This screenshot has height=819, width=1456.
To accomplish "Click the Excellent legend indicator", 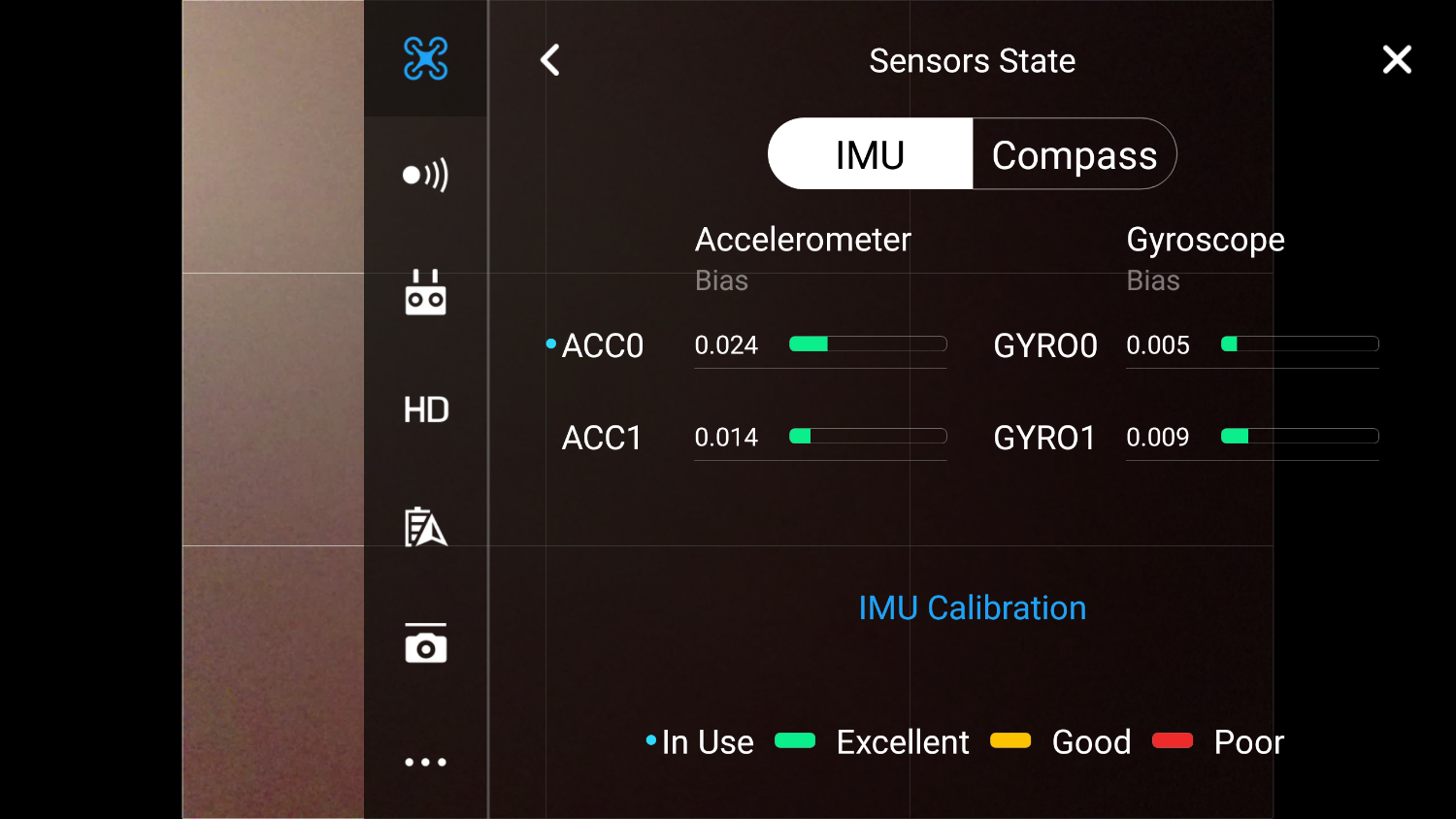I will [x=794, y=740].
